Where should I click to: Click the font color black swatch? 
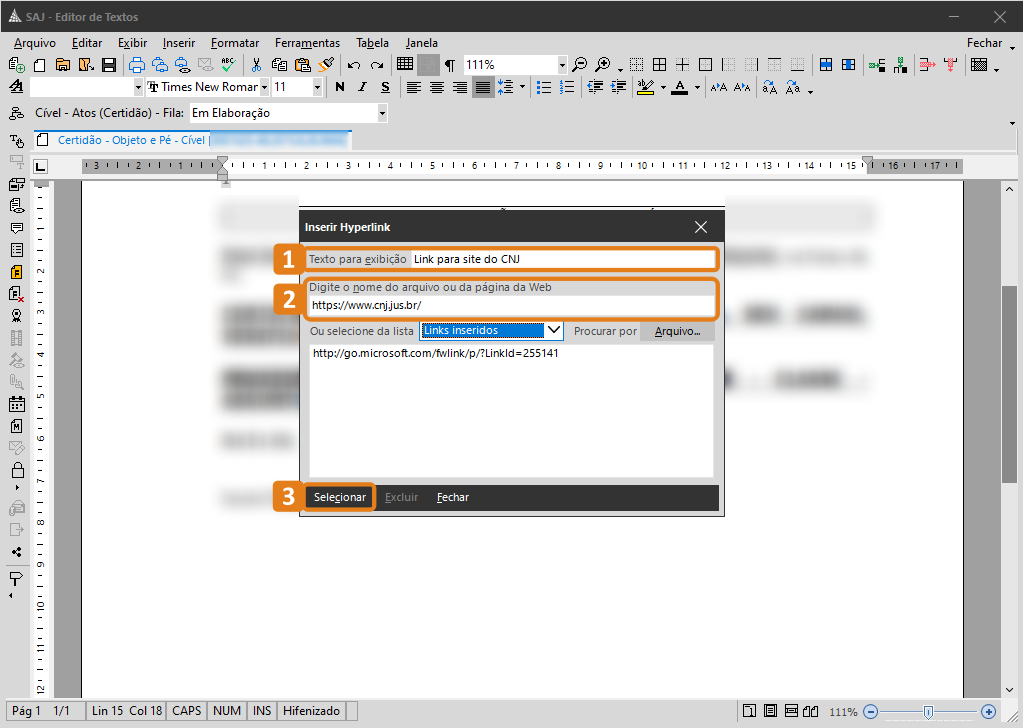click(680, 87)
